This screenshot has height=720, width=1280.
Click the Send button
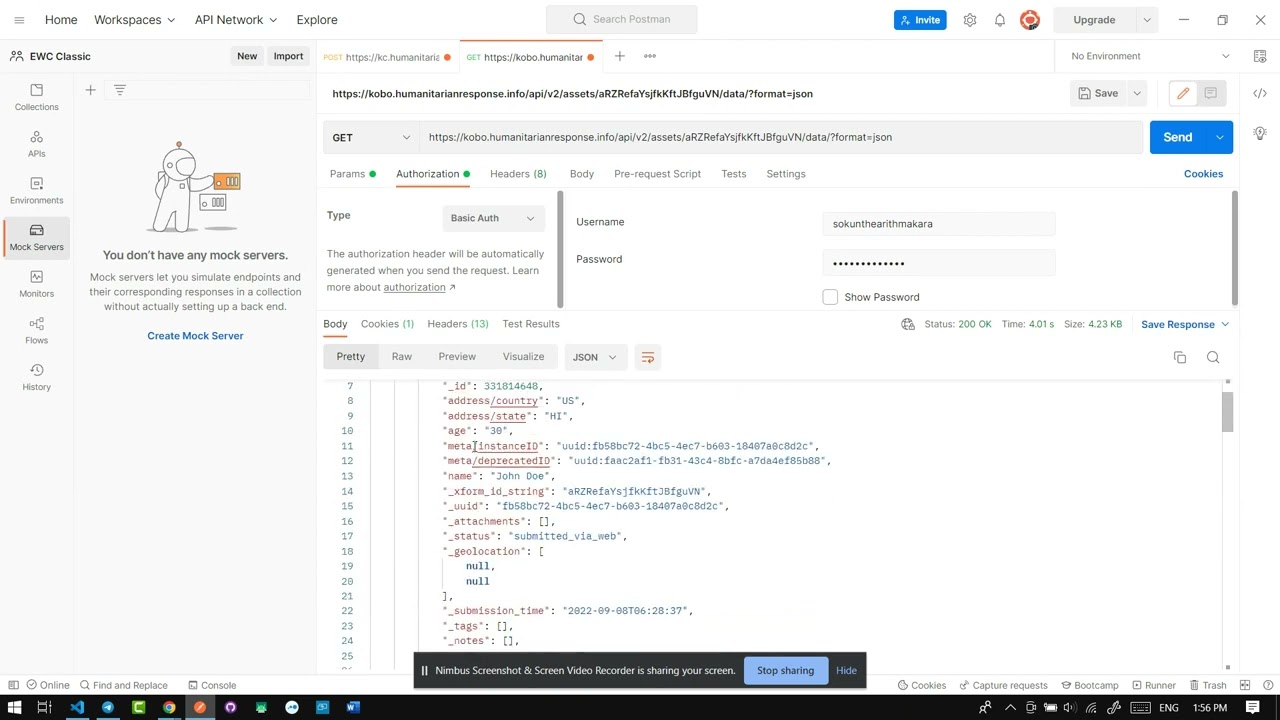click(x=1178, y=137)
